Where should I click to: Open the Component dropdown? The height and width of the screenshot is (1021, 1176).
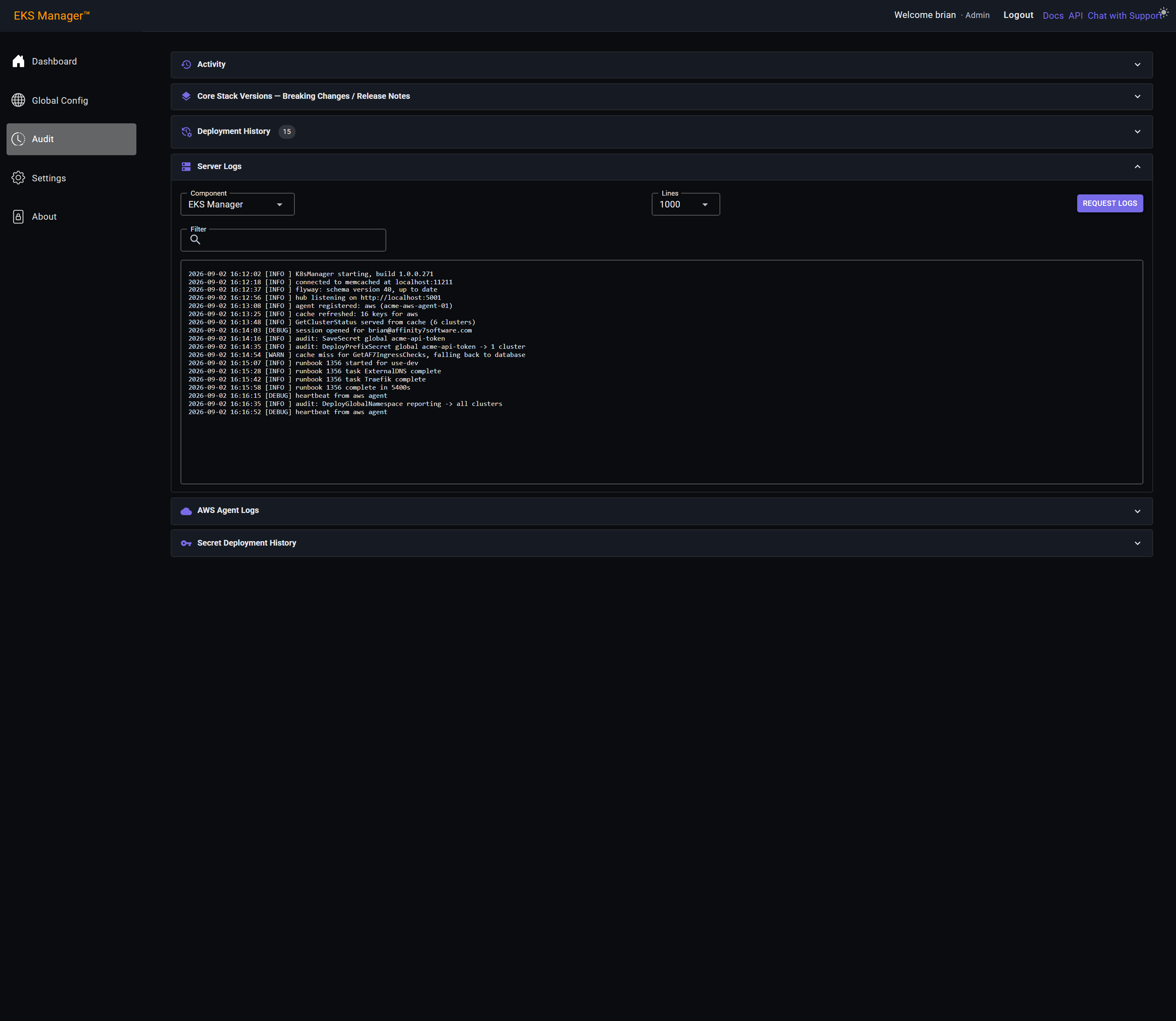pyautogui.click(x=238, y=205)
